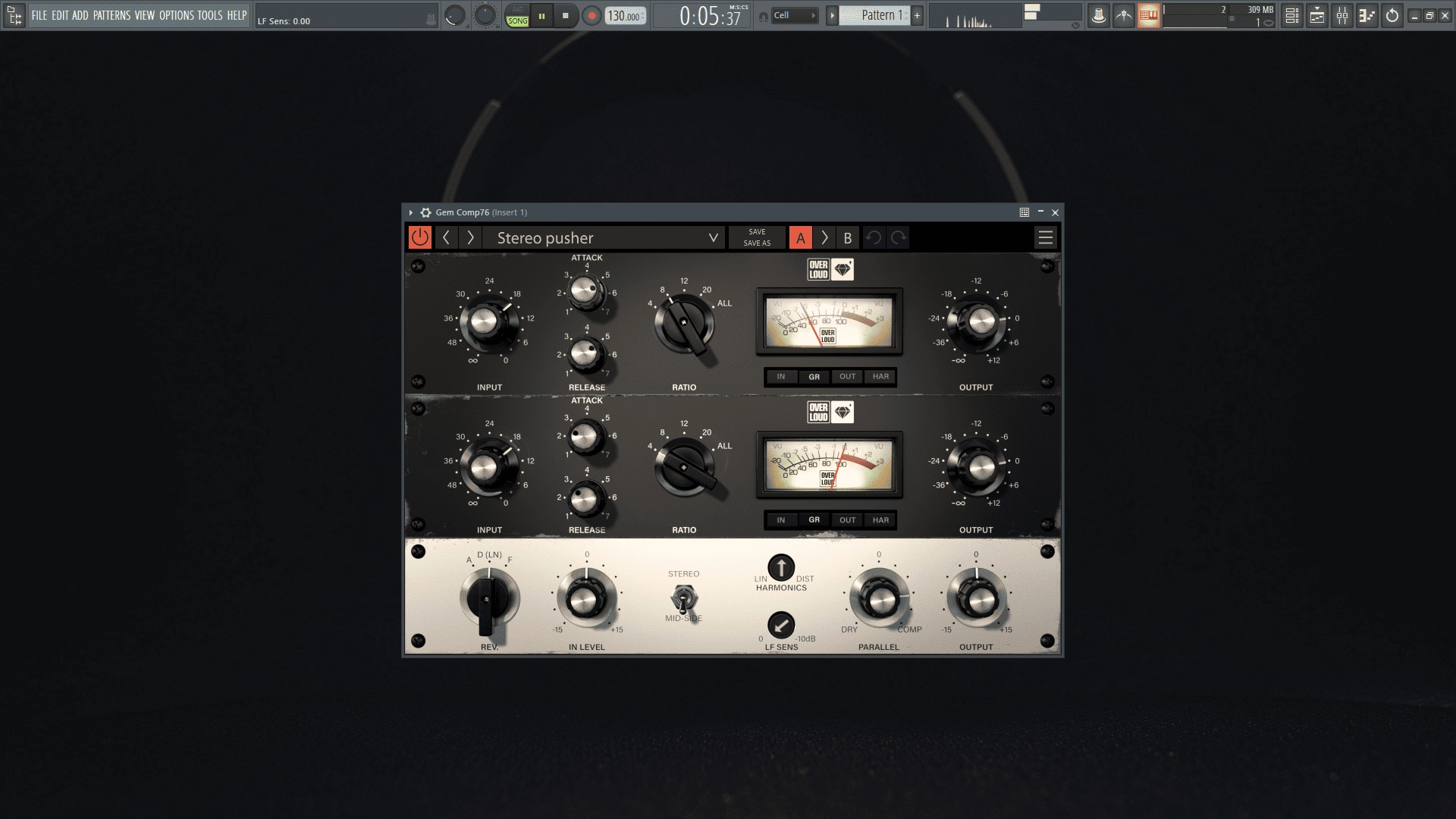Click the top-left pattern/song browser icon

[14, 15]
